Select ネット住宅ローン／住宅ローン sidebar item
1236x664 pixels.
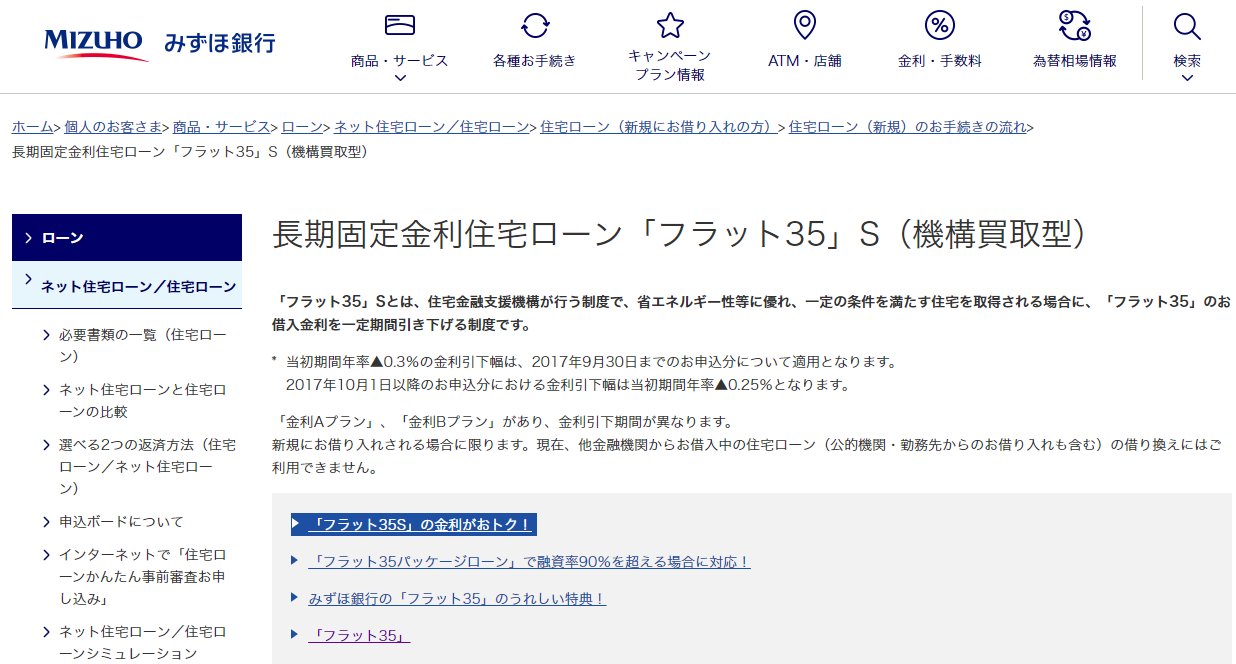[x=126, y=285]
